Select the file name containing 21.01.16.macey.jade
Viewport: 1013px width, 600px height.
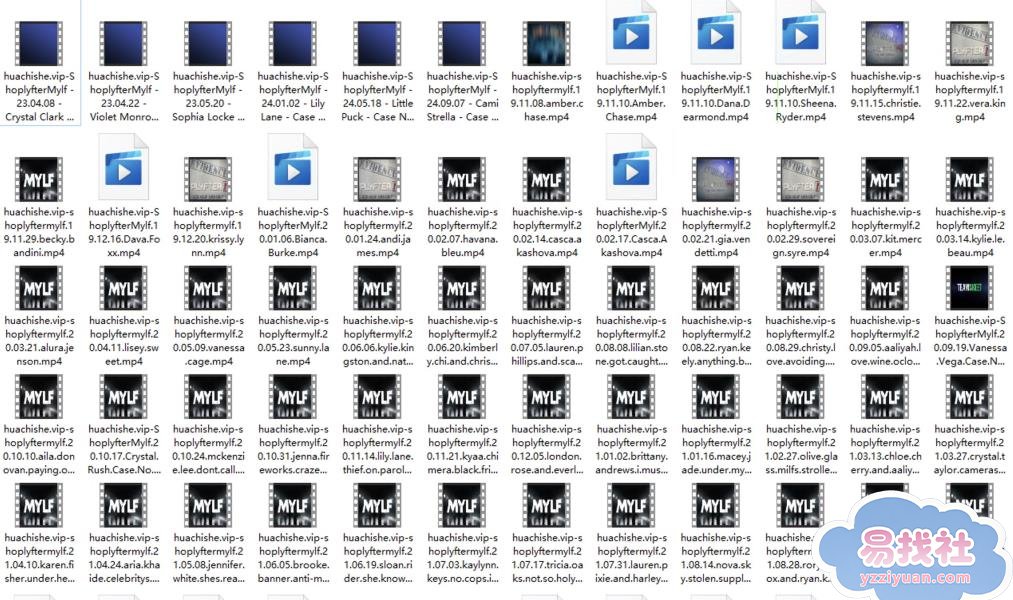716,449
